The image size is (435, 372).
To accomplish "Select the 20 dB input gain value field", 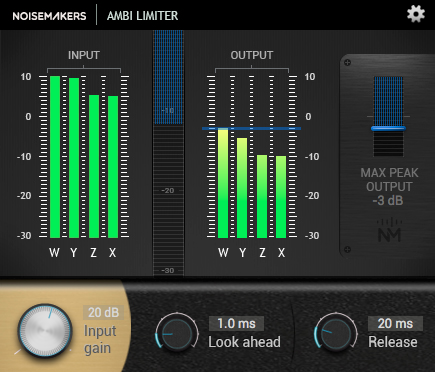I will (103, 313).
